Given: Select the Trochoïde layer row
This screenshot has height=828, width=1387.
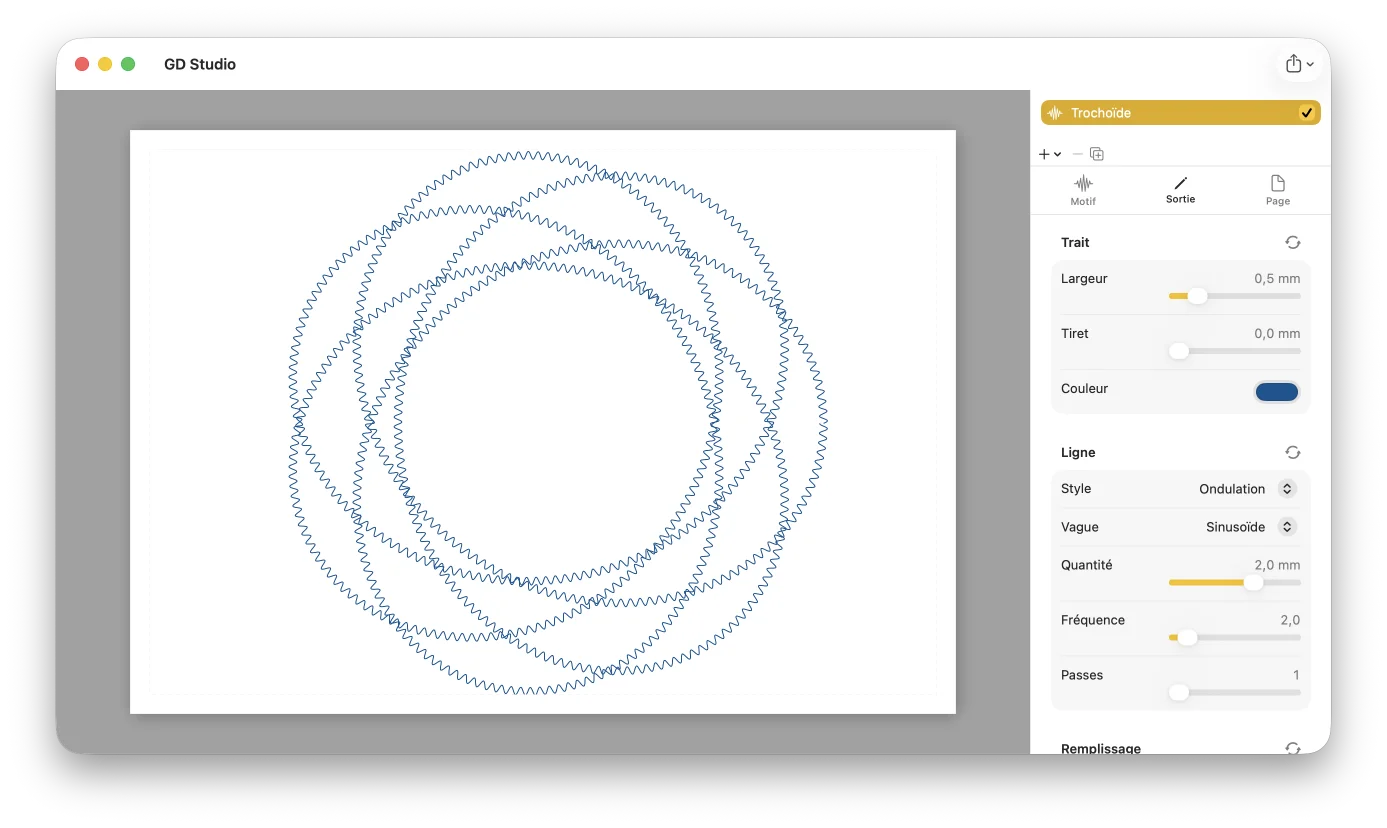Looking at the screenshot, I should point(1180,113).
